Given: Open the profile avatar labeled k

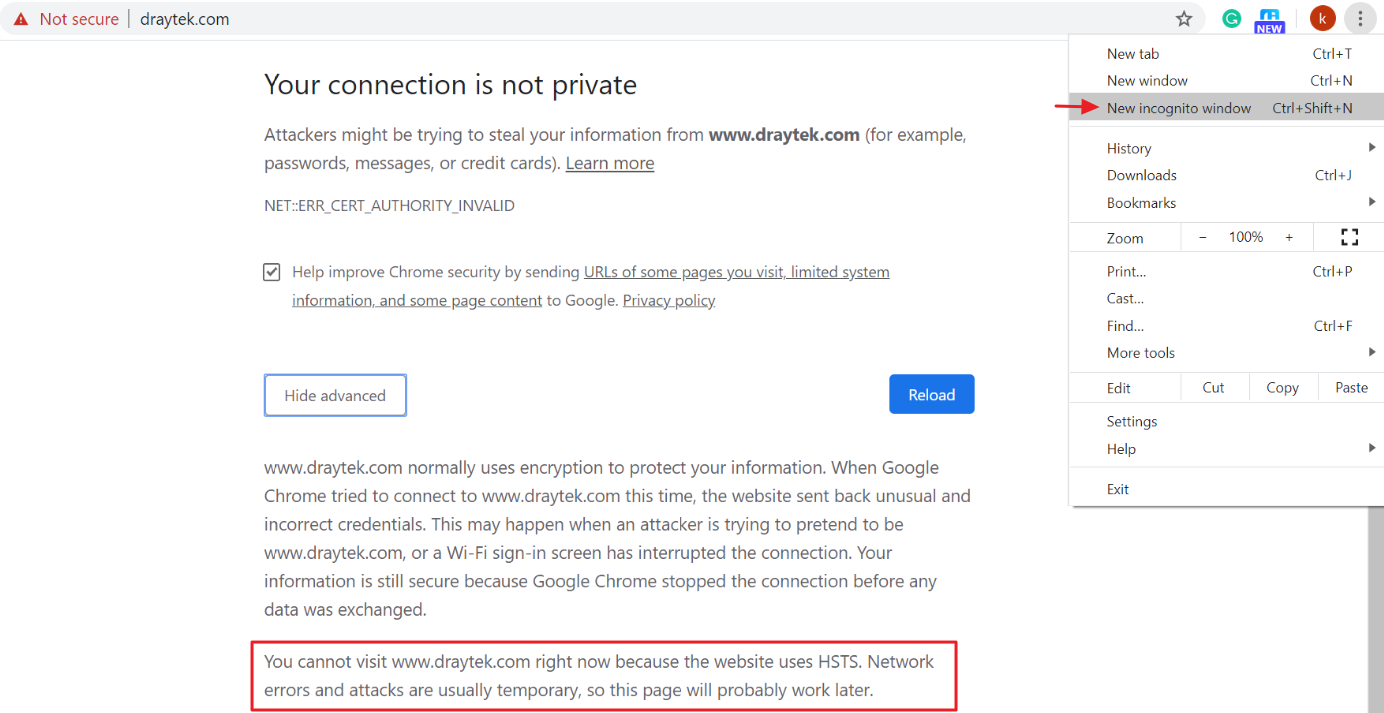Looking at the screenshot, I should [1322, 18].
